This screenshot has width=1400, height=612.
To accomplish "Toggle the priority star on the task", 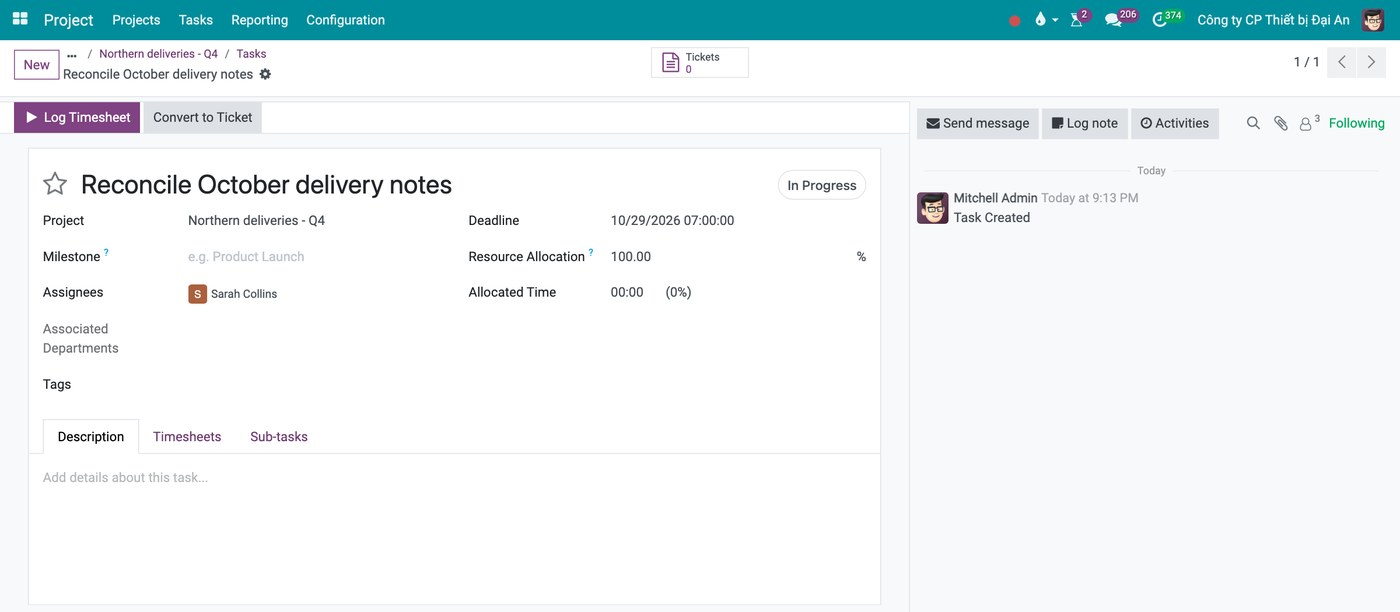I will point(55,184).
